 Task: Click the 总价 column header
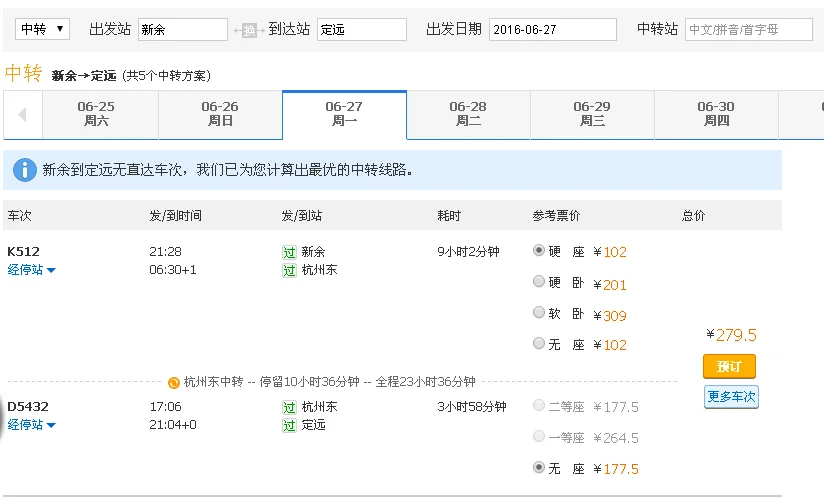(693, 216)
